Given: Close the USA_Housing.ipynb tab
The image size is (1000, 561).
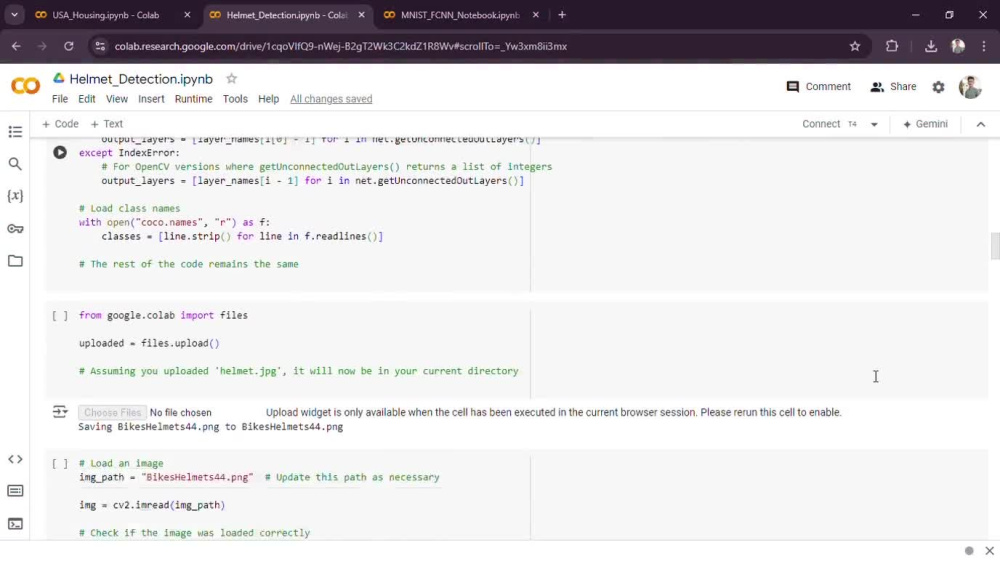Looking at the screenshot, I should 187,15.
